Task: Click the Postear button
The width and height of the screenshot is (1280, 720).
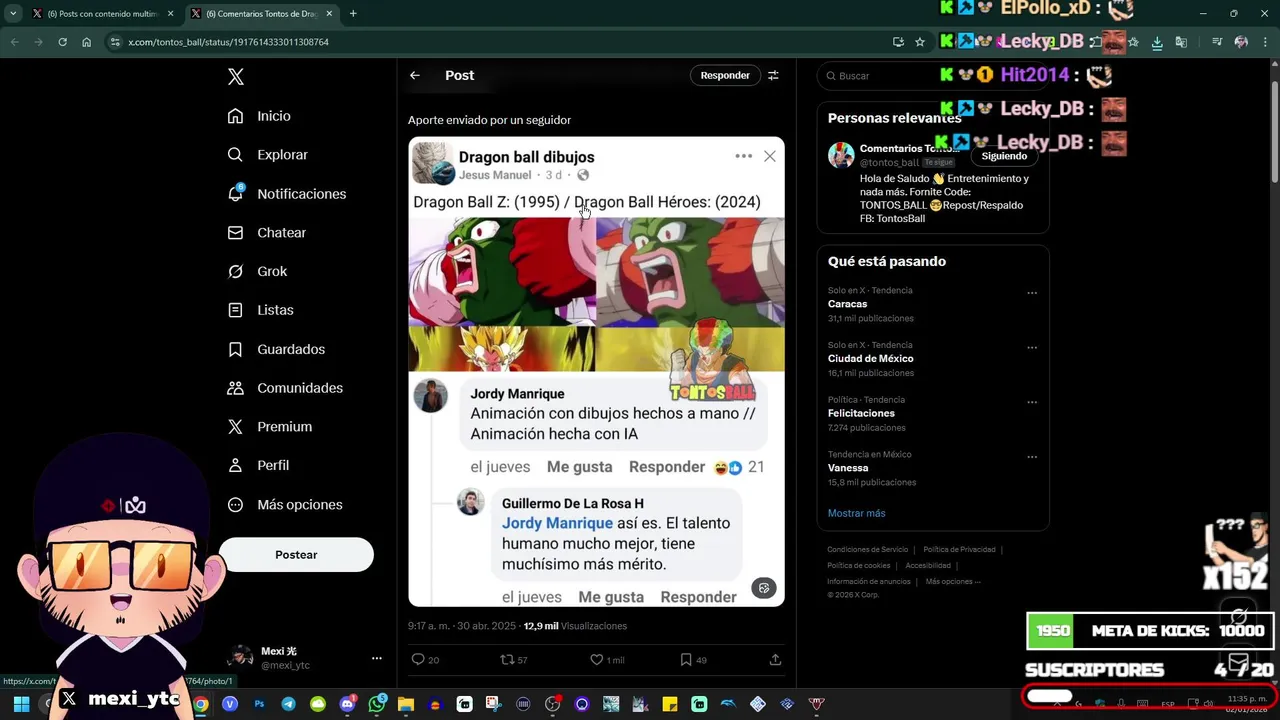Action: pos(296,555)
